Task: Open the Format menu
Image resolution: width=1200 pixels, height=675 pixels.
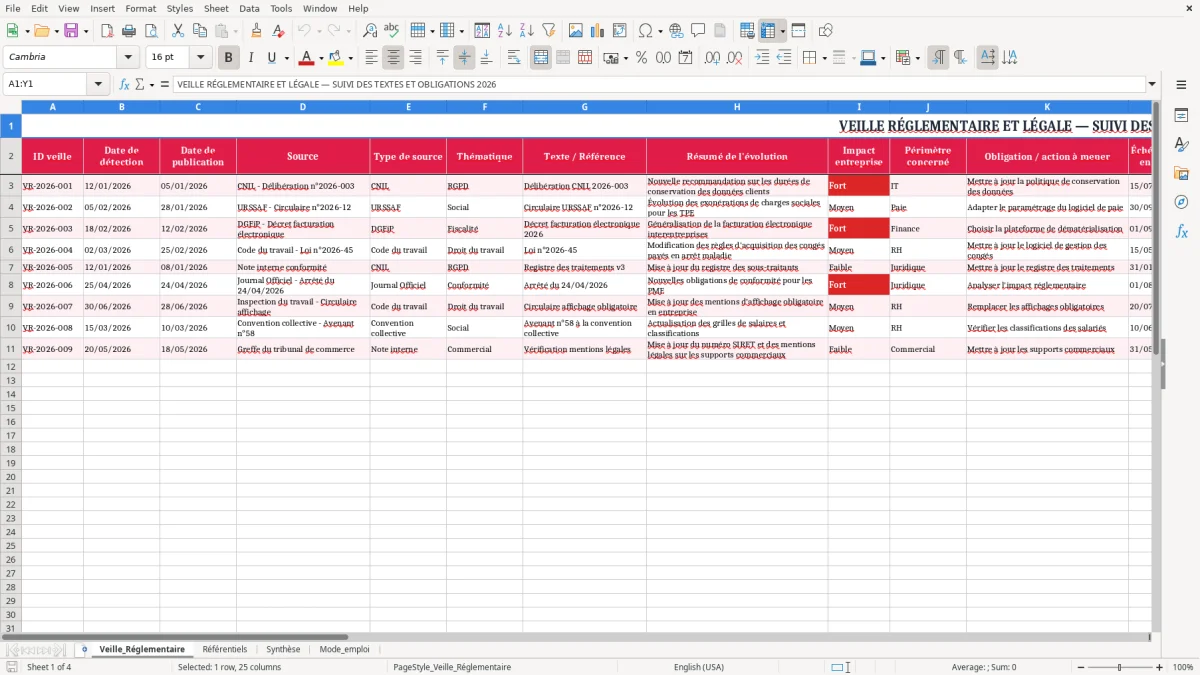Action: coord(141,8)
